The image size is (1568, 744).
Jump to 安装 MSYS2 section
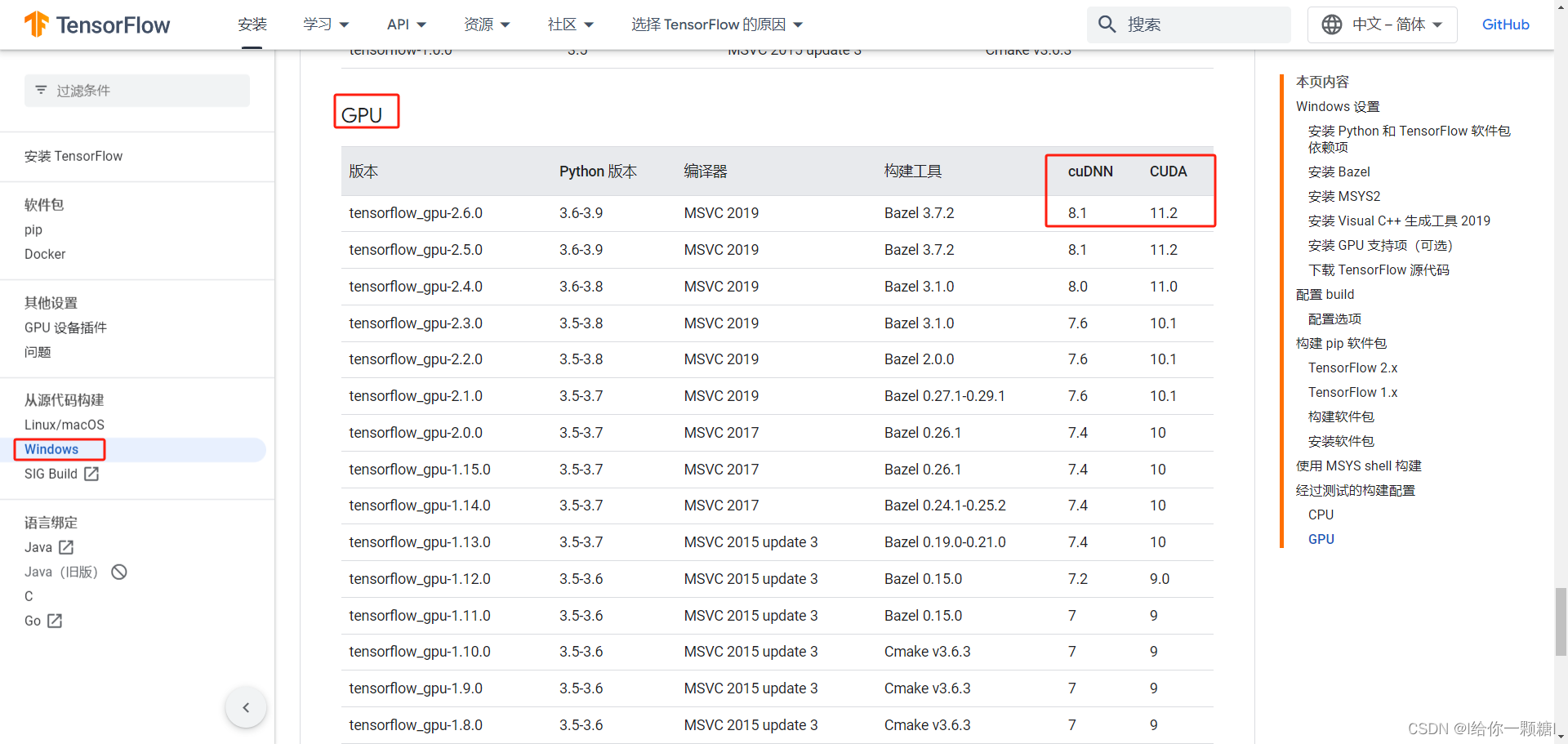pos(1344,196)
